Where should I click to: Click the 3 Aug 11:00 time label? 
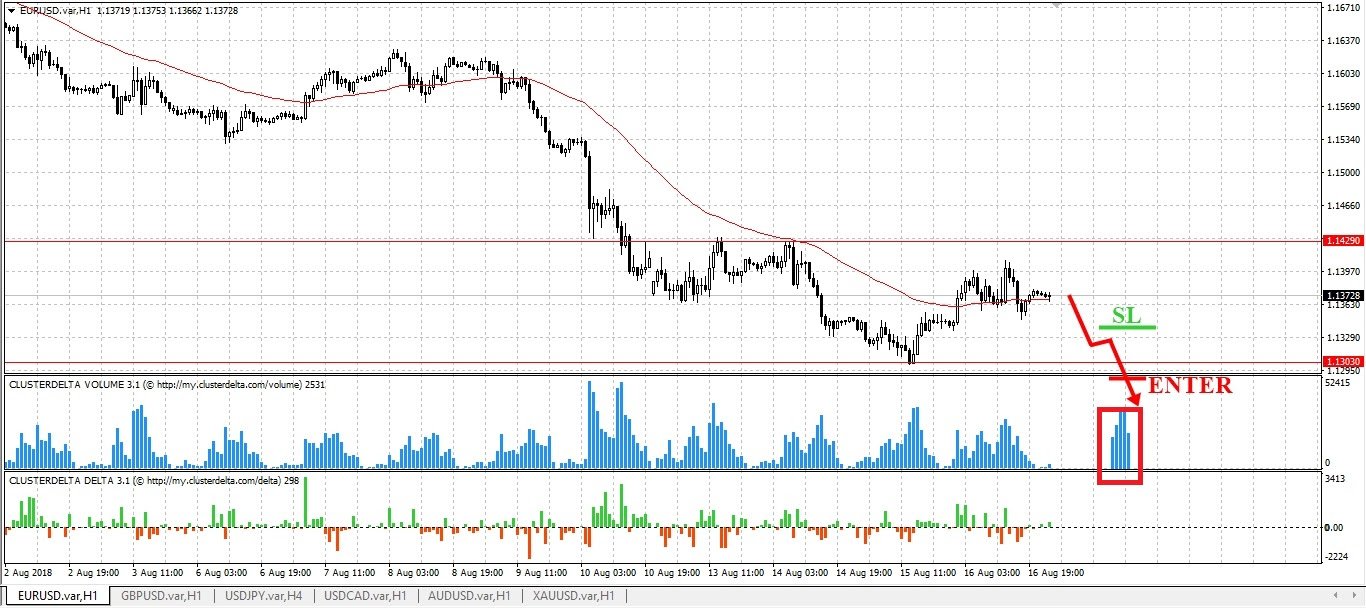click(157, 573)
